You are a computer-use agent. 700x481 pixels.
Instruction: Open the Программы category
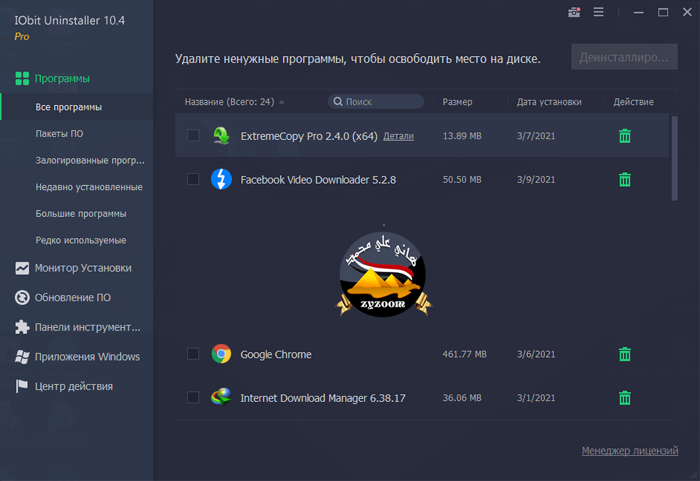point(62,79)
